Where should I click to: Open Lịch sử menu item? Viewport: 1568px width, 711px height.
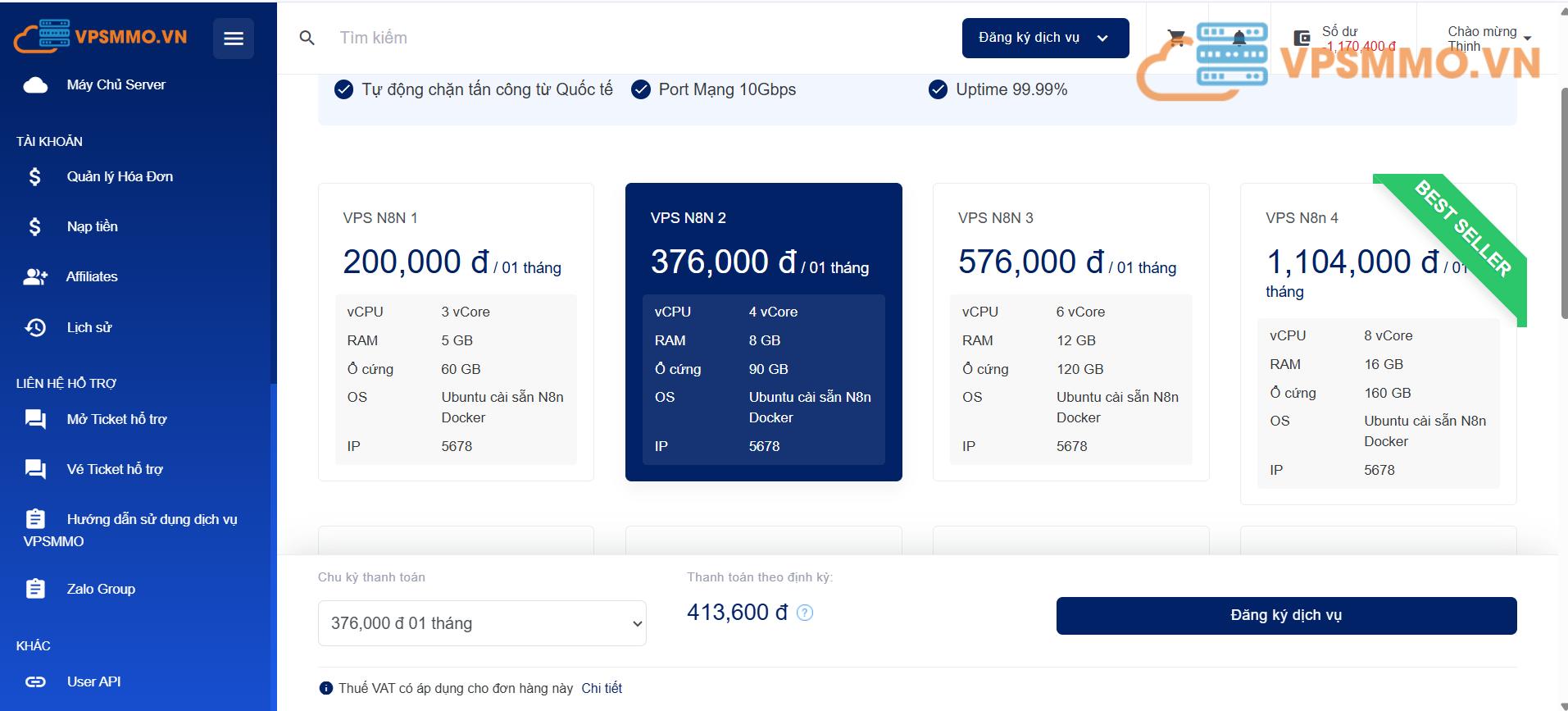coord(89,327)
